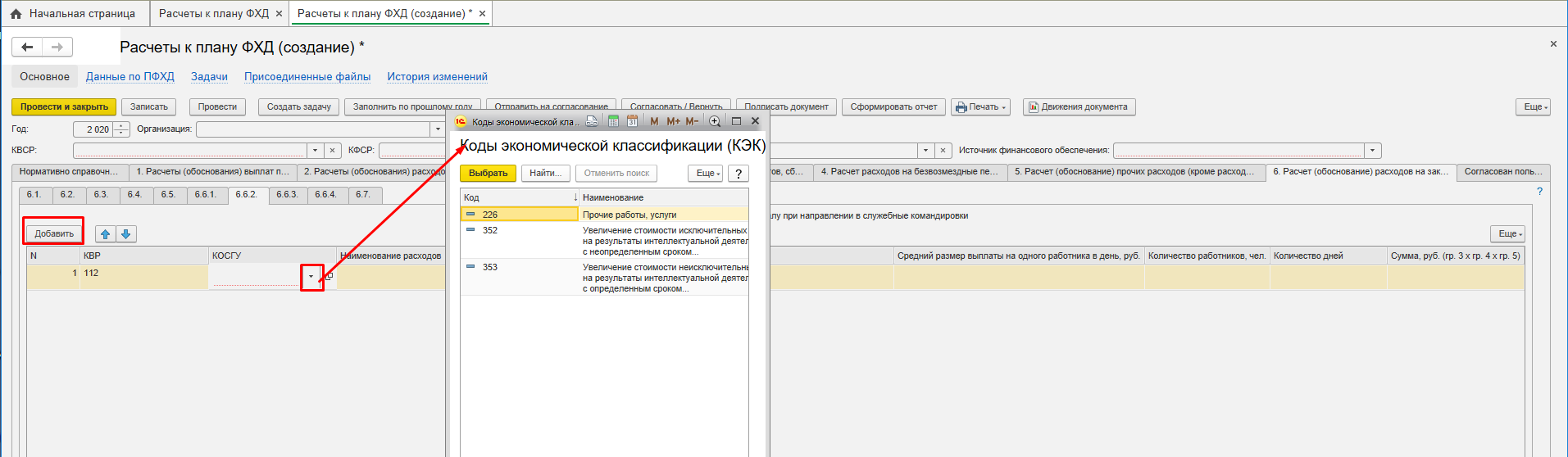Click Найти... in the КЭК dialog
This screenshot has width=1568, height=457.
click(x=545, y=174)
